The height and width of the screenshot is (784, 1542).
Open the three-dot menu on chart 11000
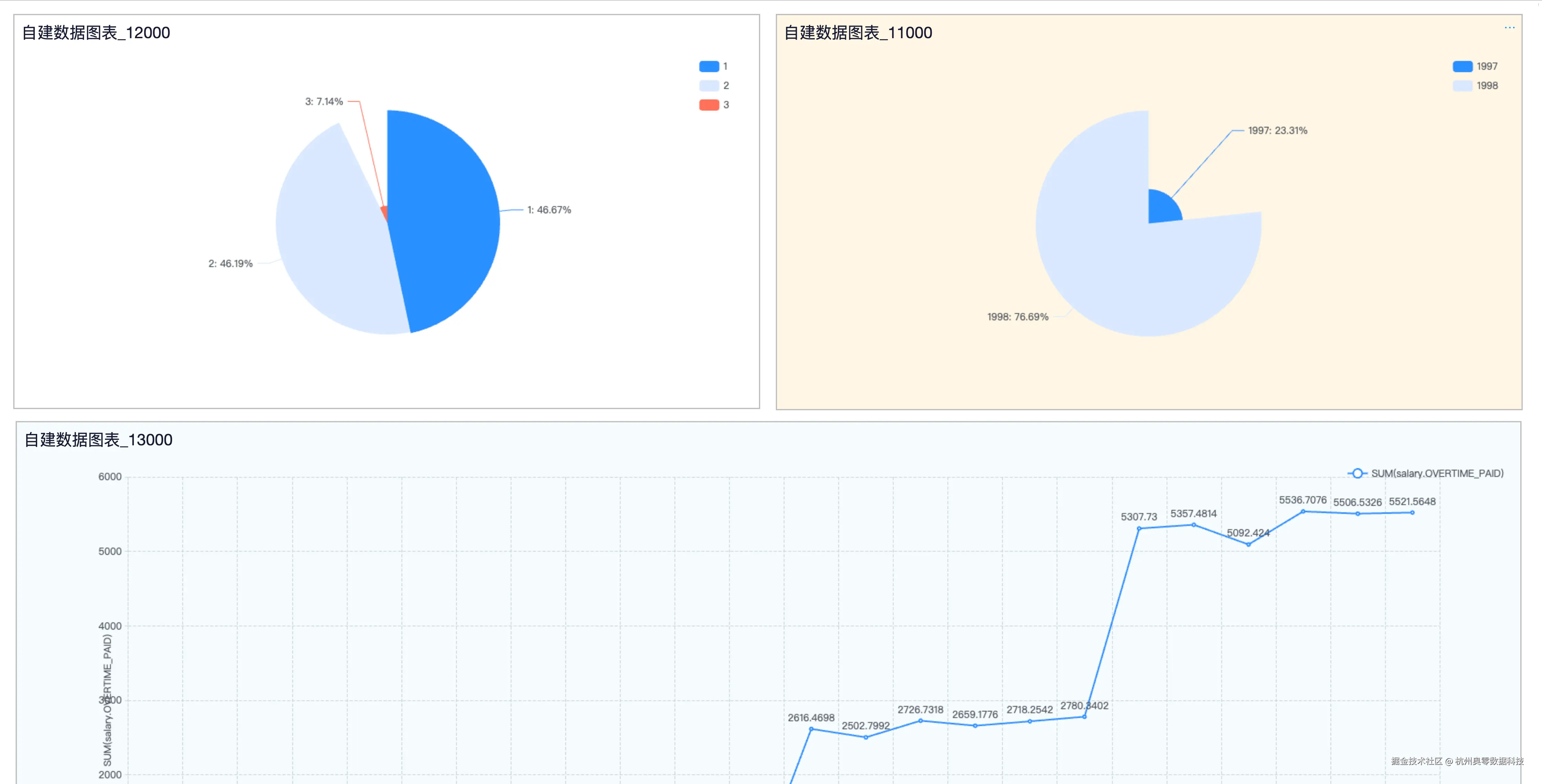click(1509, 28)
